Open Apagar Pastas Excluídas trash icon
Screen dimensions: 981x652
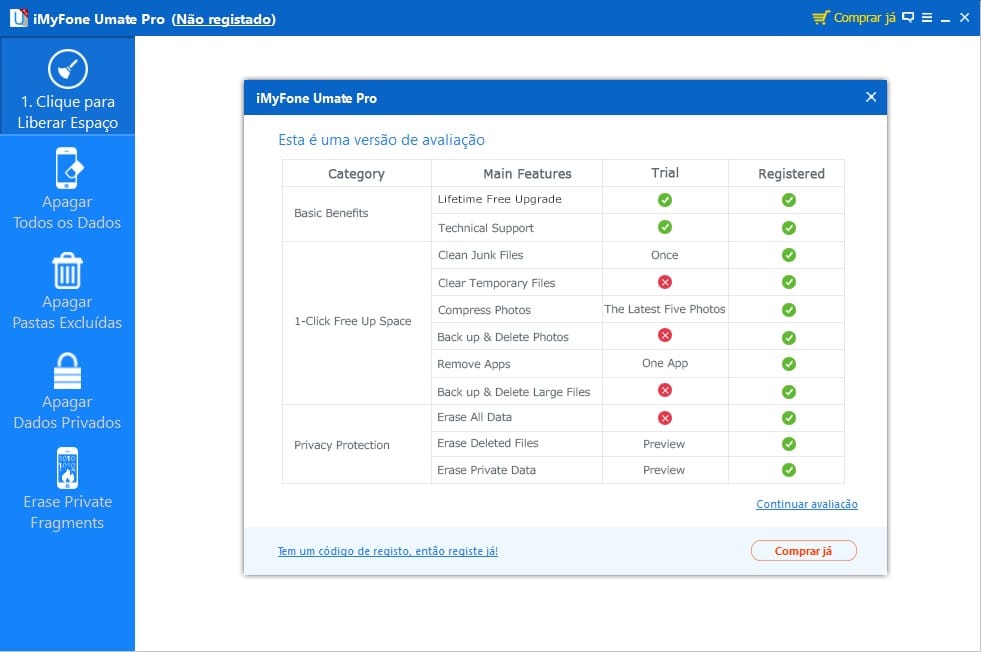click(x=67, y=270)
